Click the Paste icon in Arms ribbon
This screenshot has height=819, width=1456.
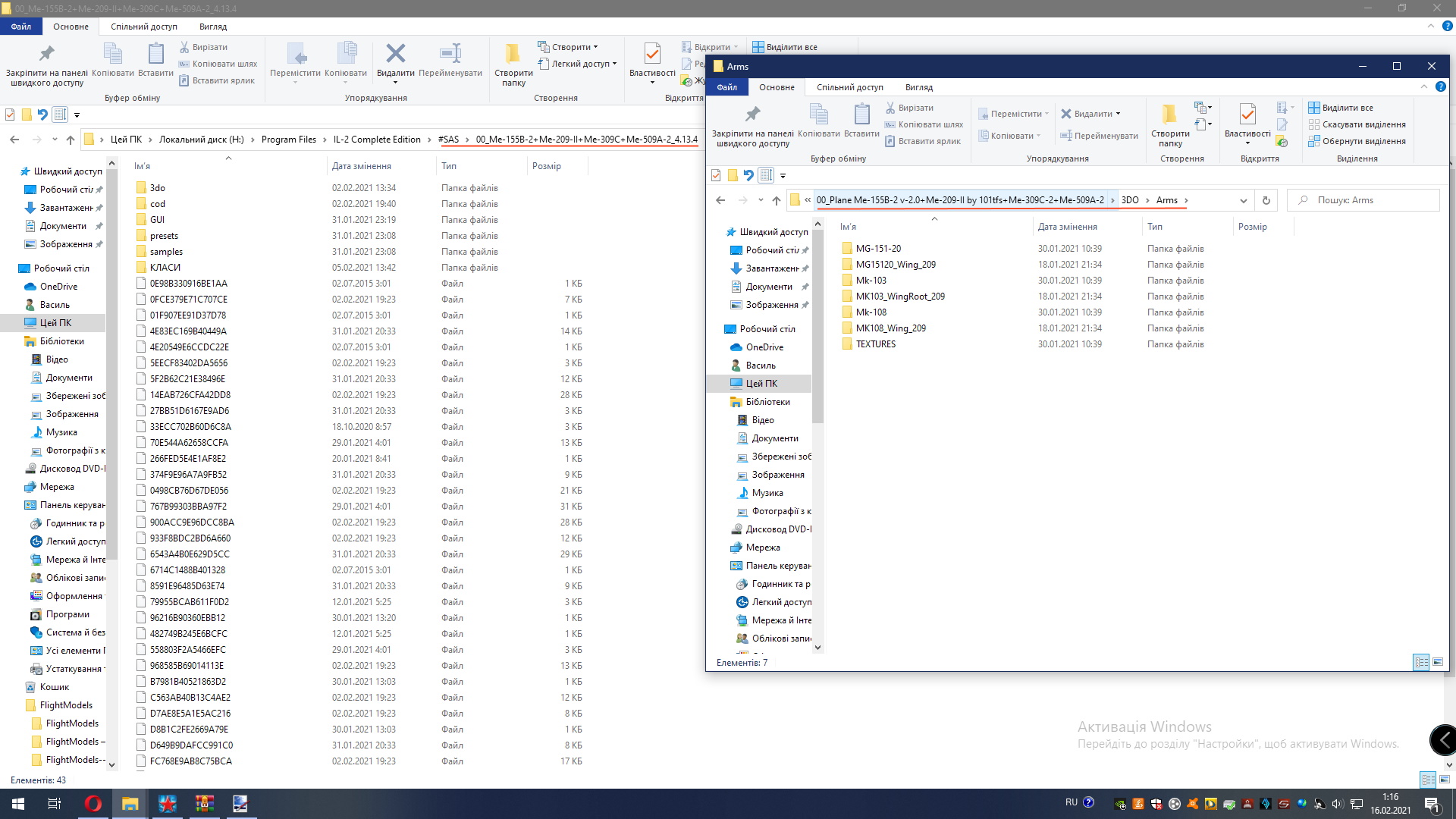coord(861,115)
